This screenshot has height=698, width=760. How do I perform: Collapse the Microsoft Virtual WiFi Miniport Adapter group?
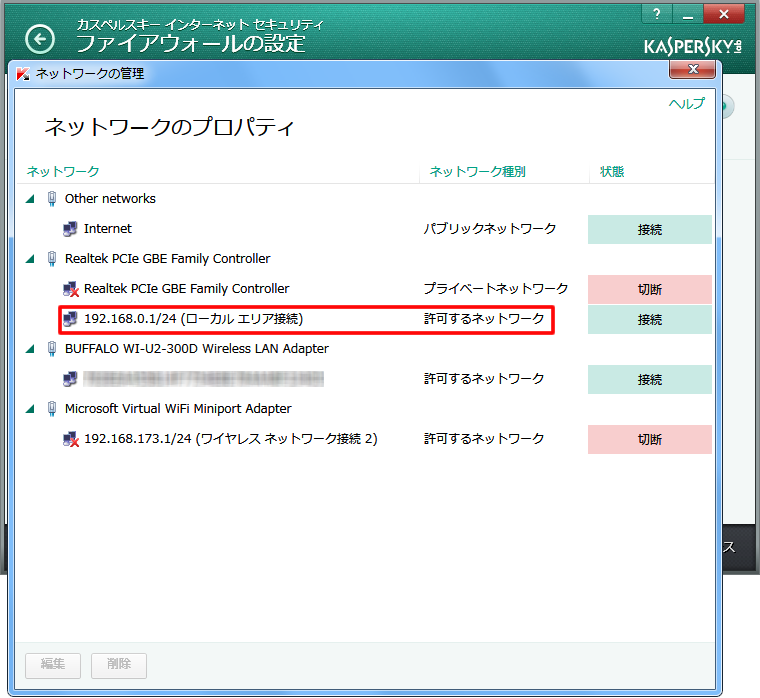(30, 409)
